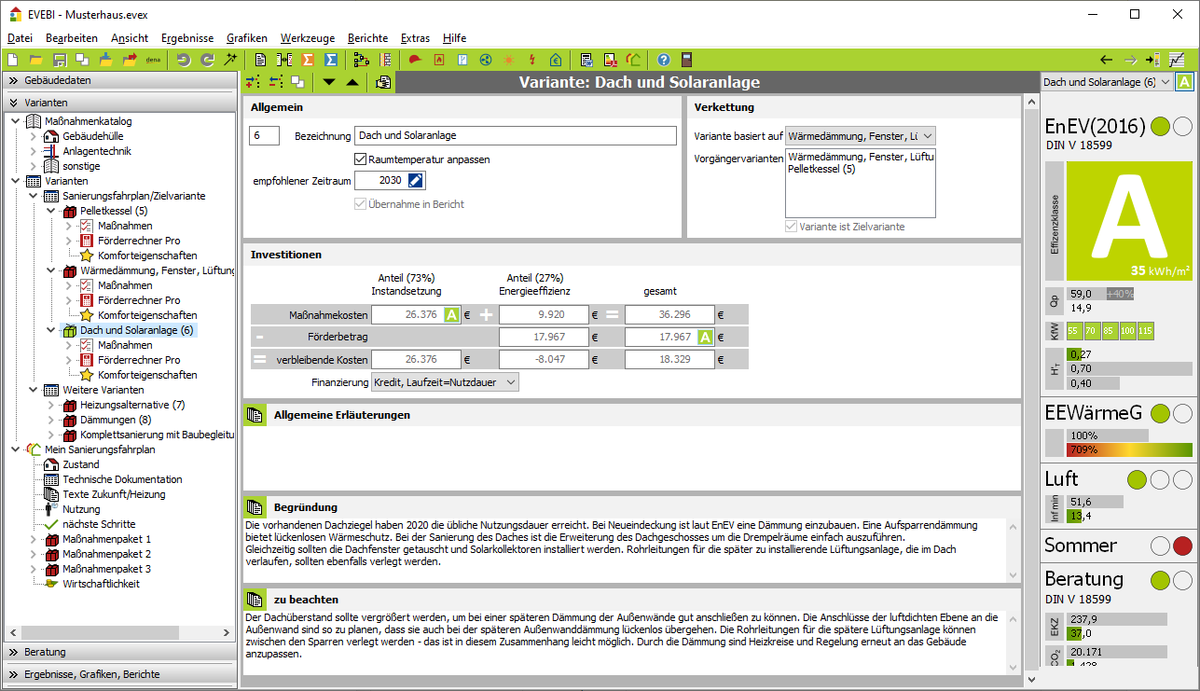
Task: Open the help question mark icon
Action: 663,60
